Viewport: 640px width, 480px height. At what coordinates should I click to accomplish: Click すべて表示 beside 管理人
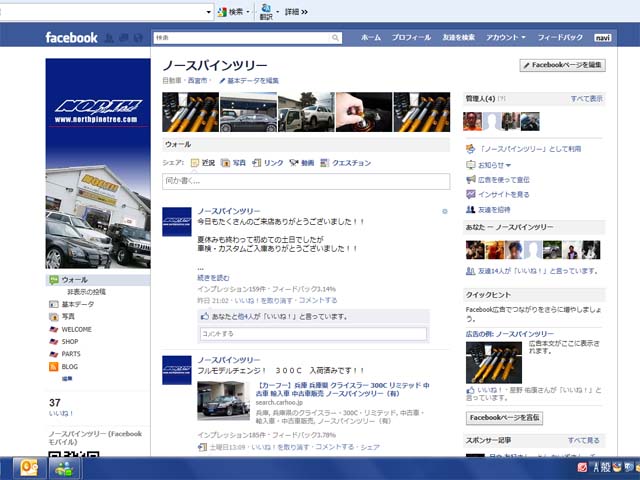(587, 98)
